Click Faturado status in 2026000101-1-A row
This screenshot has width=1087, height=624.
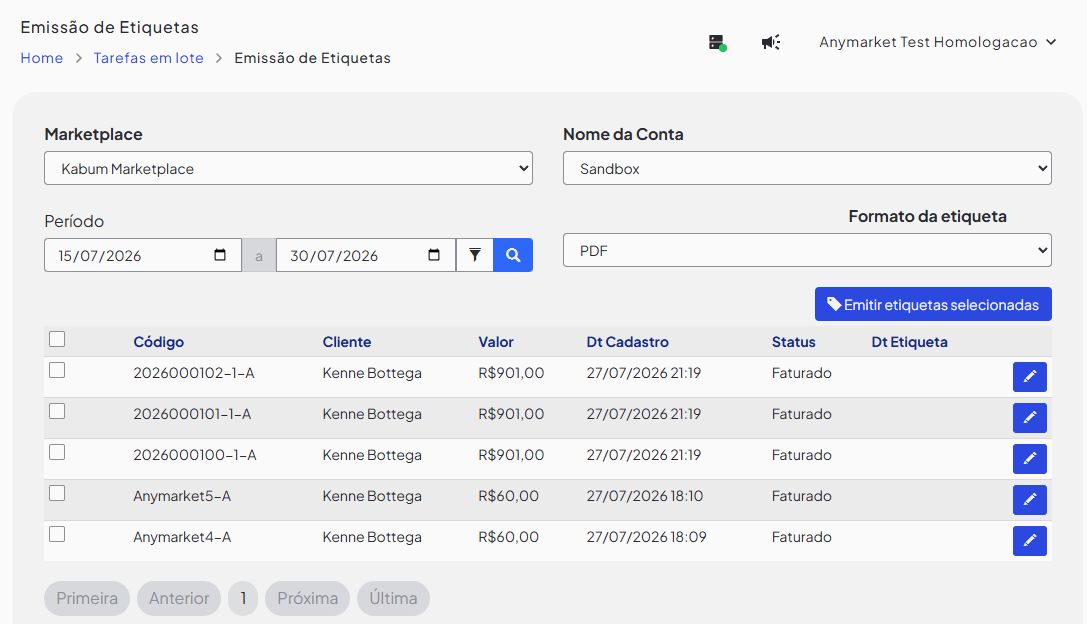pyautogui.click(x=801, y=414)
